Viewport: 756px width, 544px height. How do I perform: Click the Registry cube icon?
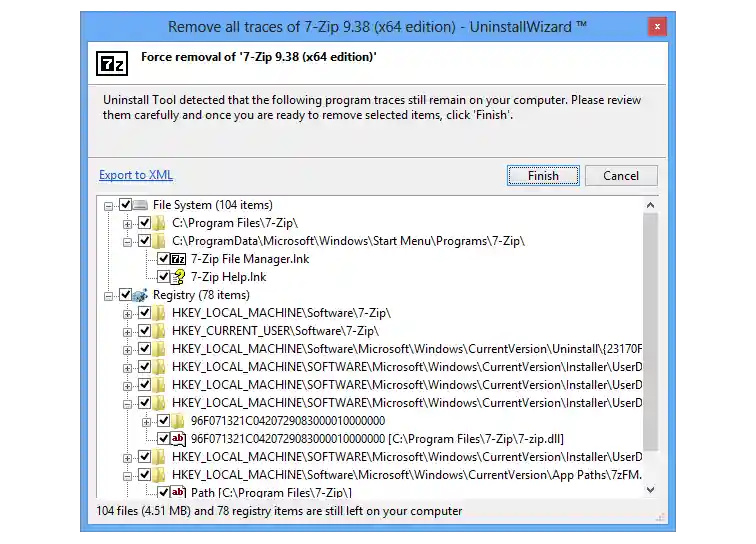click(141, 295)
